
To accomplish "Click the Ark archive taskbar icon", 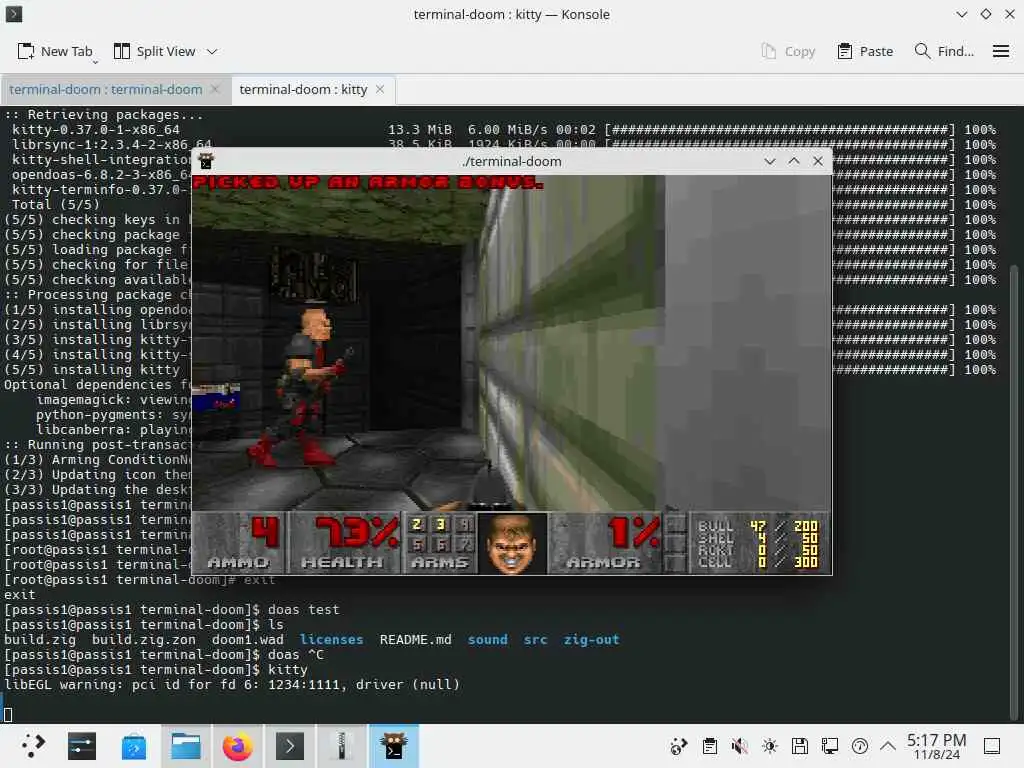I will 342,746.
